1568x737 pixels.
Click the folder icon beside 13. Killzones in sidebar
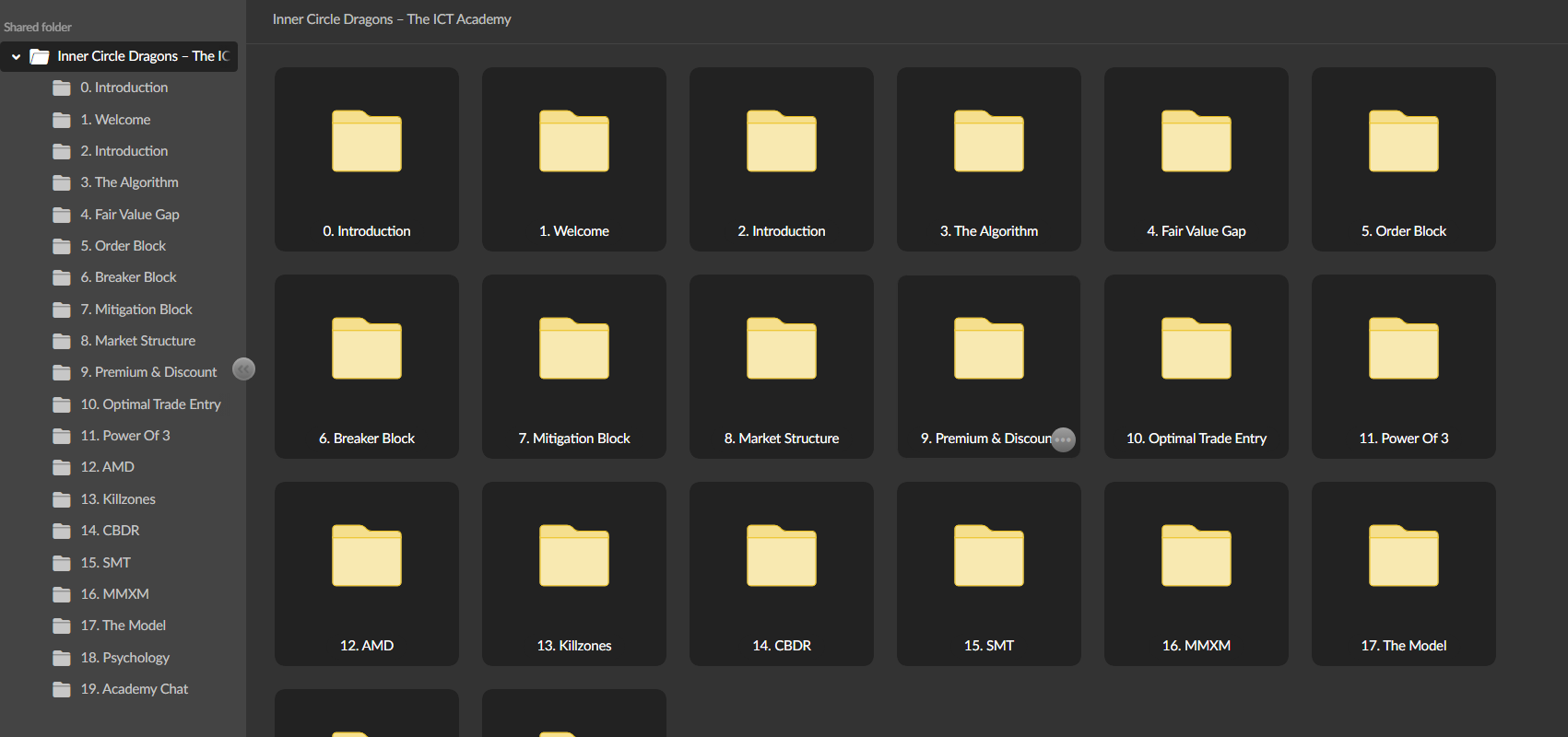tap(62, 499)
